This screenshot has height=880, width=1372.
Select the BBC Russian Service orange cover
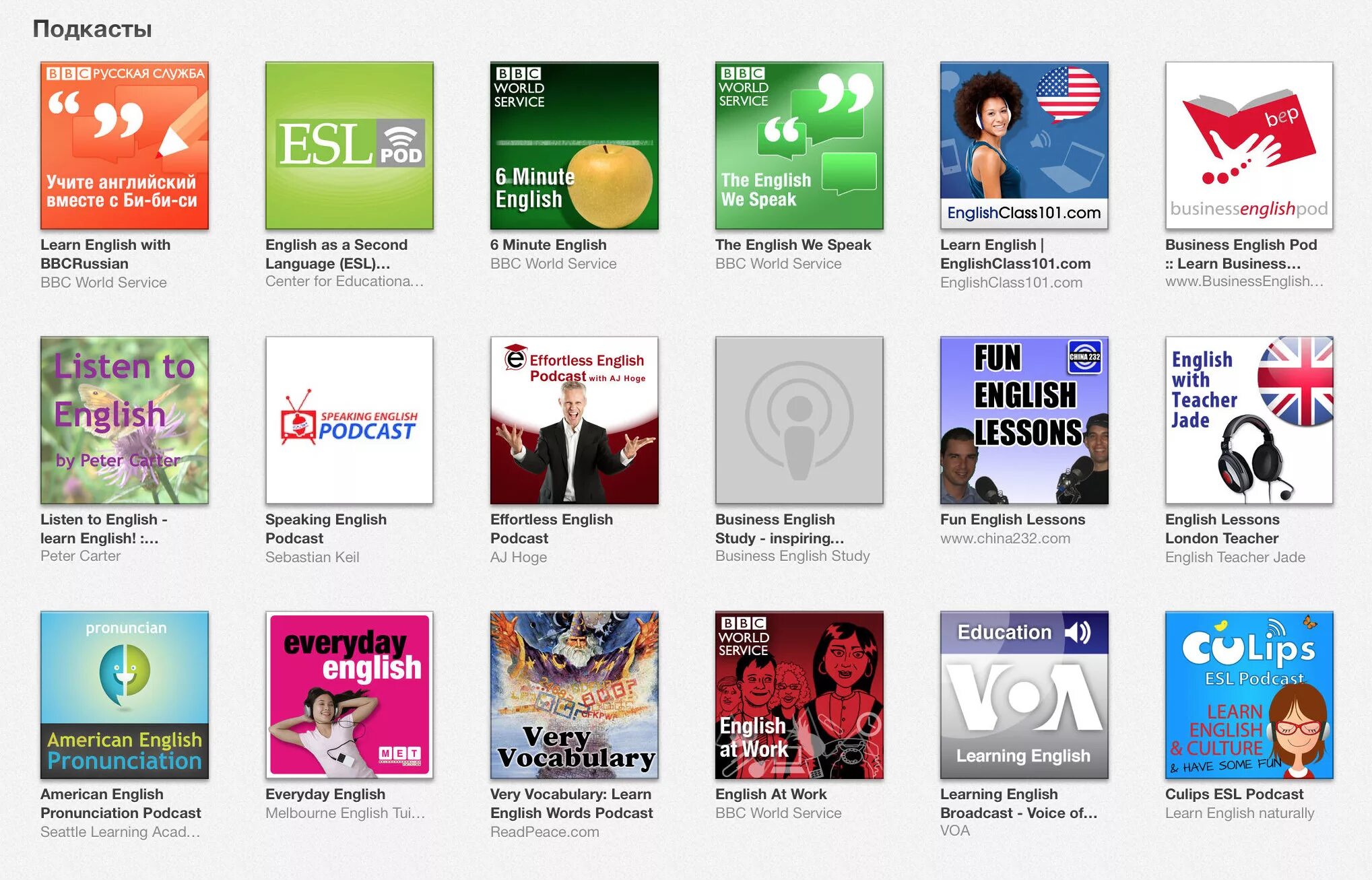point(124,145)
